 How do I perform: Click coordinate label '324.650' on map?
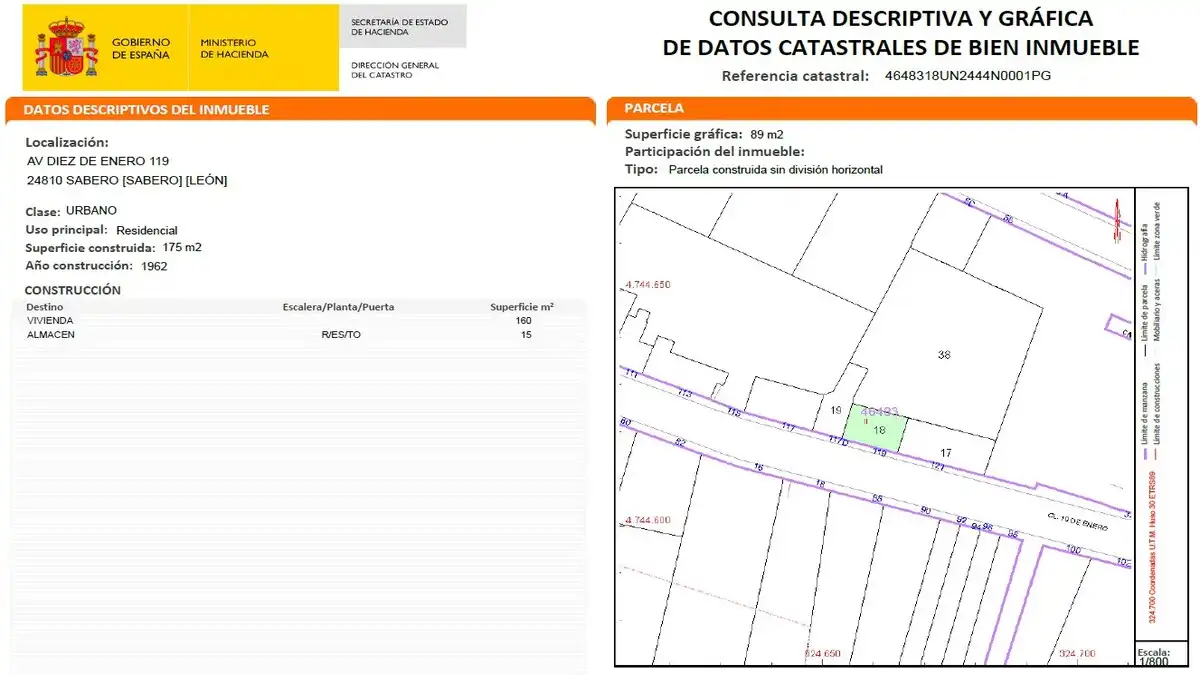point(822,654)
